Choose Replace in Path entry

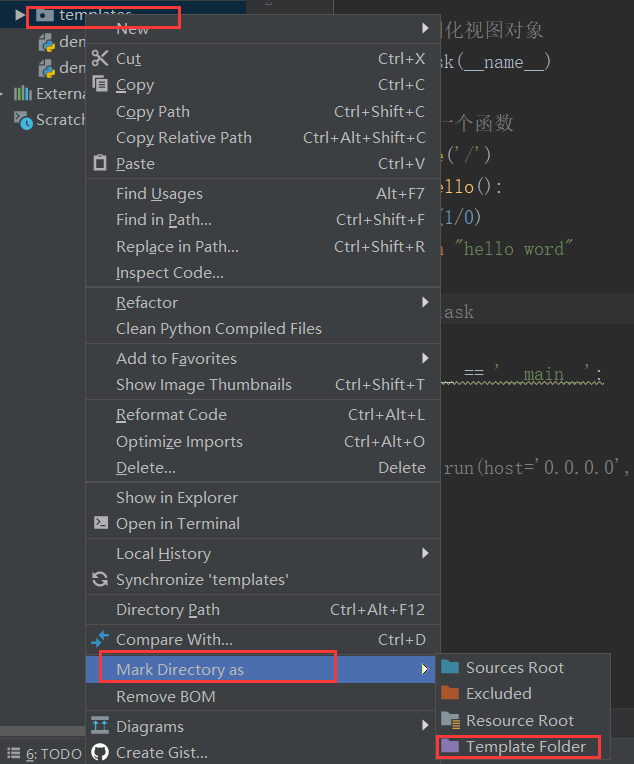pyautogui.click(x=263, y=247)
